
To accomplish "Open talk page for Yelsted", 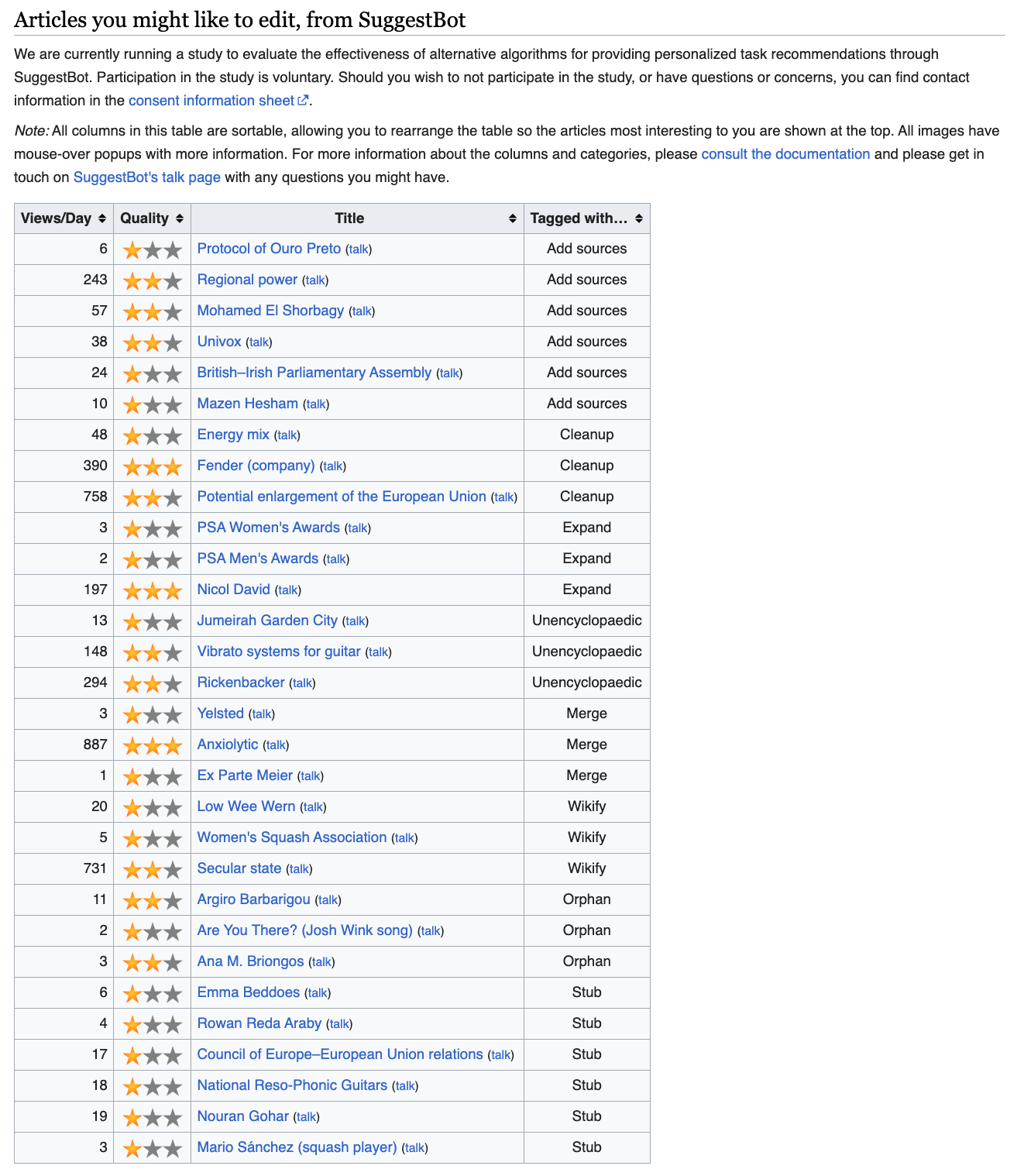I will (x=262, y=714).
